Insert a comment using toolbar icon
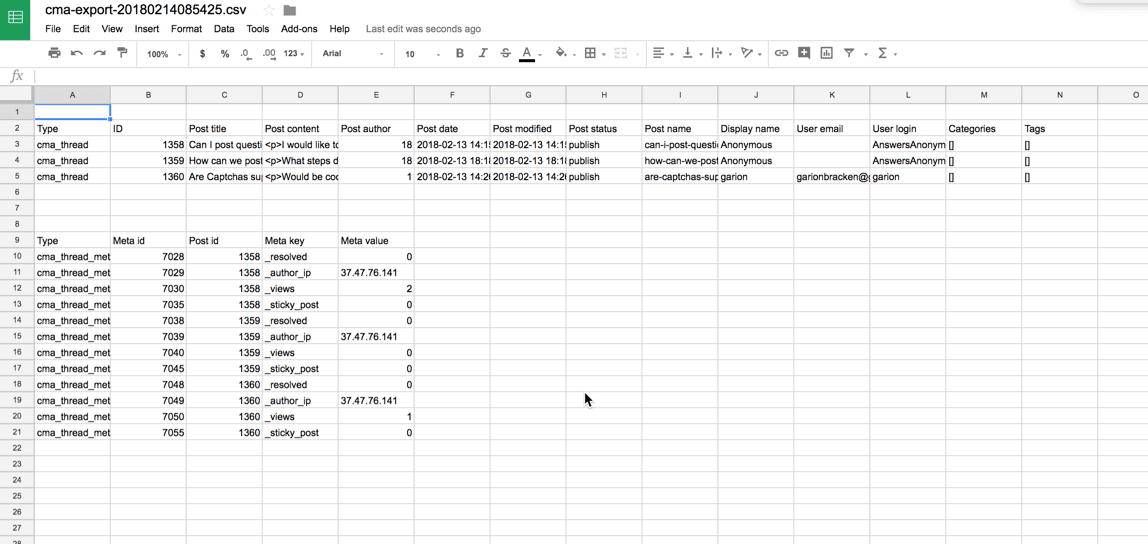 click(804, 53)
